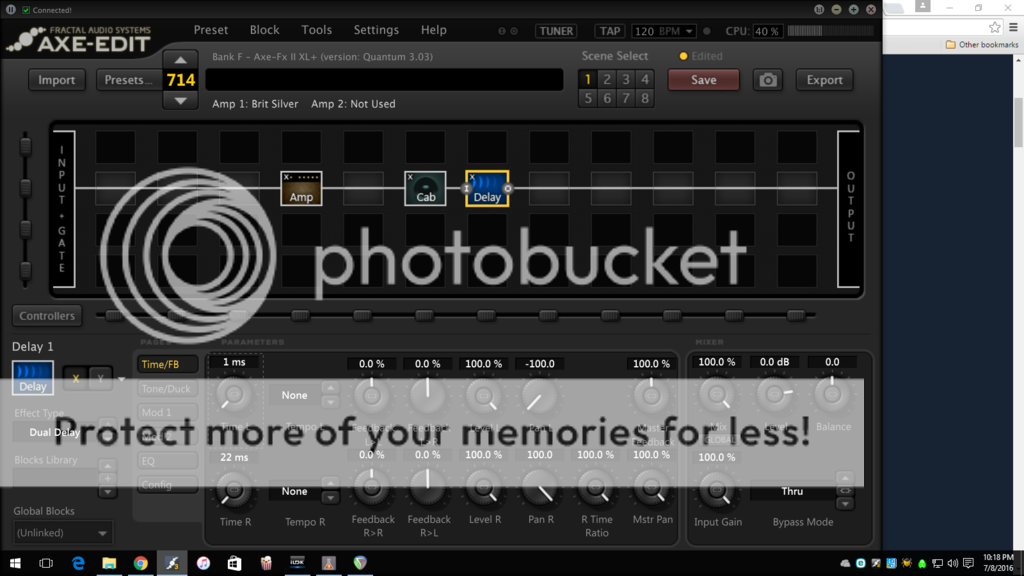Switch to the Tone/Duck tab
Image resolution: width=1024 pixels, height=576 pixels.
[167, 388]
